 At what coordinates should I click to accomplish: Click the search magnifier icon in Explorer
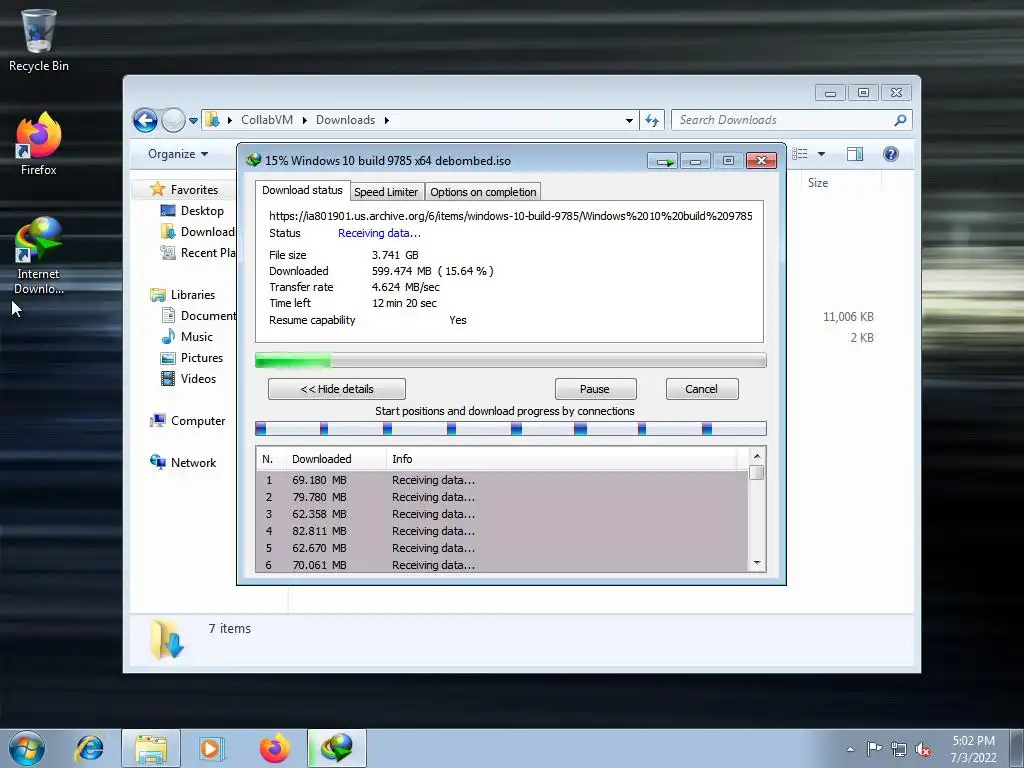coord(901,120)
